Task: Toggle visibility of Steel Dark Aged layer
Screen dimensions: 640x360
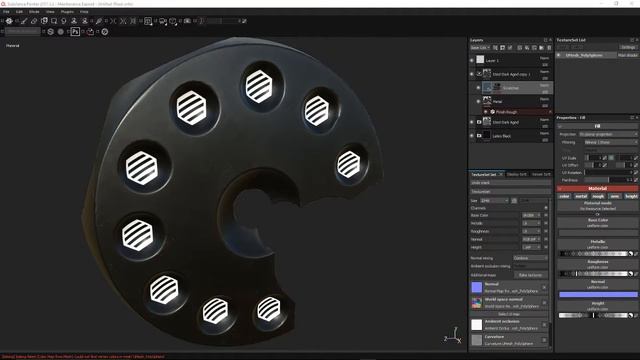Action: [472, 122]
